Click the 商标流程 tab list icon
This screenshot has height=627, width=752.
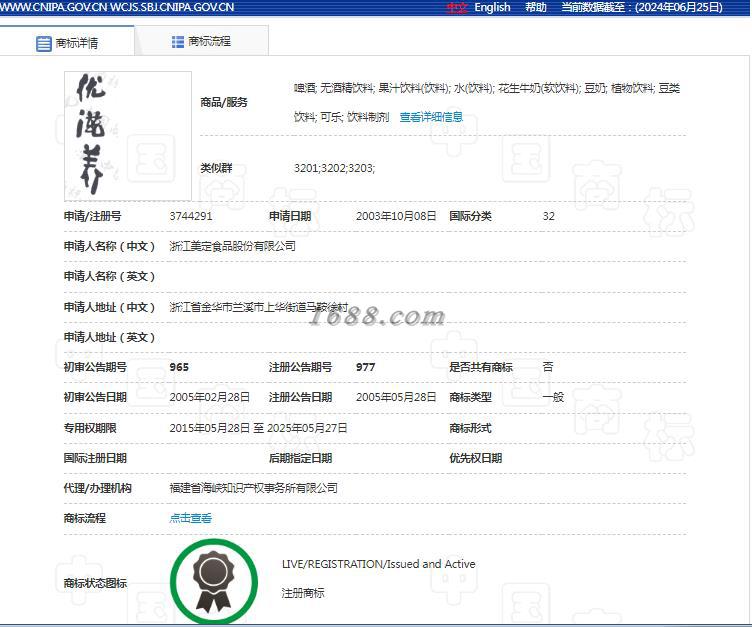[178, 42]
